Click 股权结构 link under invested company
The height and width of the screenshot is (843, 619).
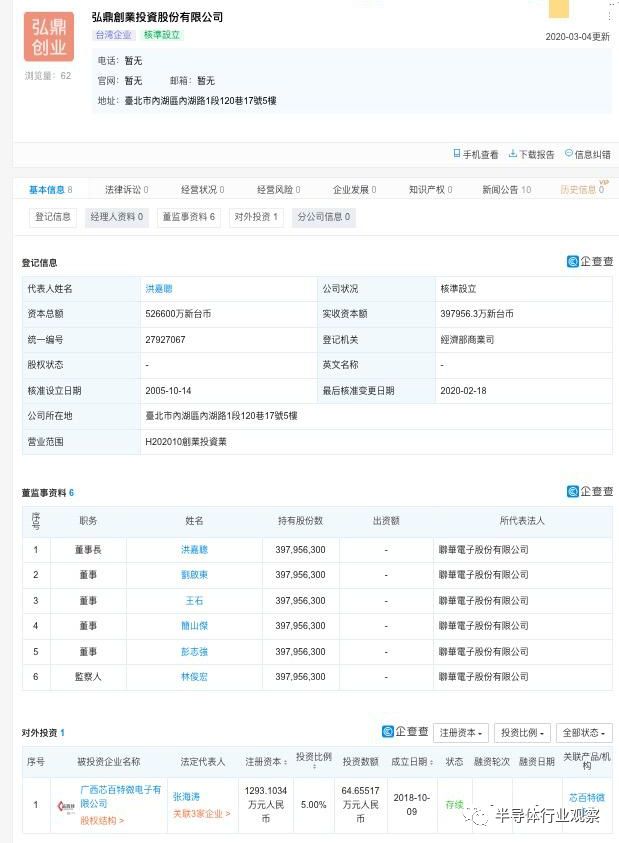tap(102, 821)
